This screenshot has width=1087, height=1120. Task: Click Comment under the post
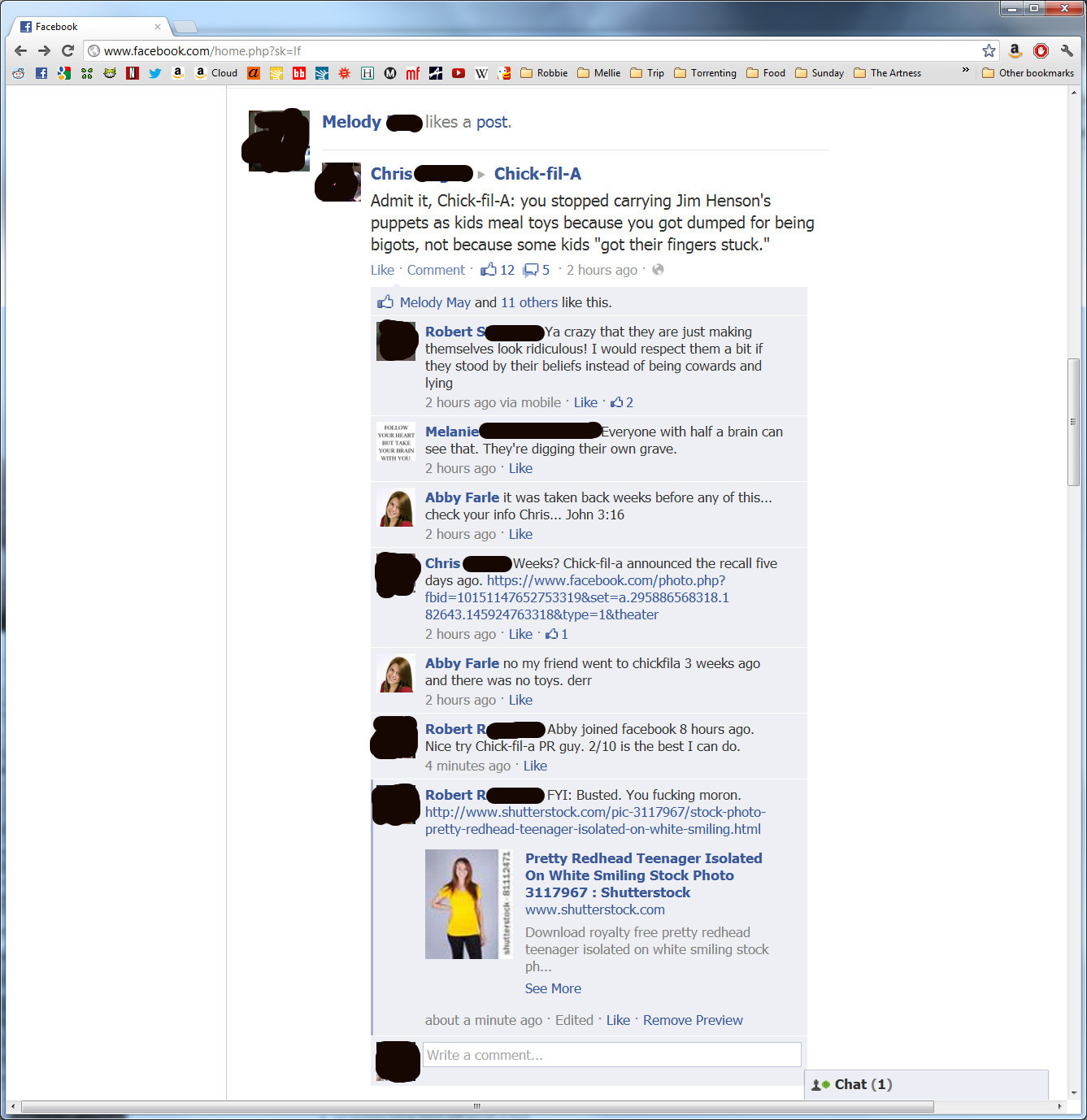coord(436,270)
